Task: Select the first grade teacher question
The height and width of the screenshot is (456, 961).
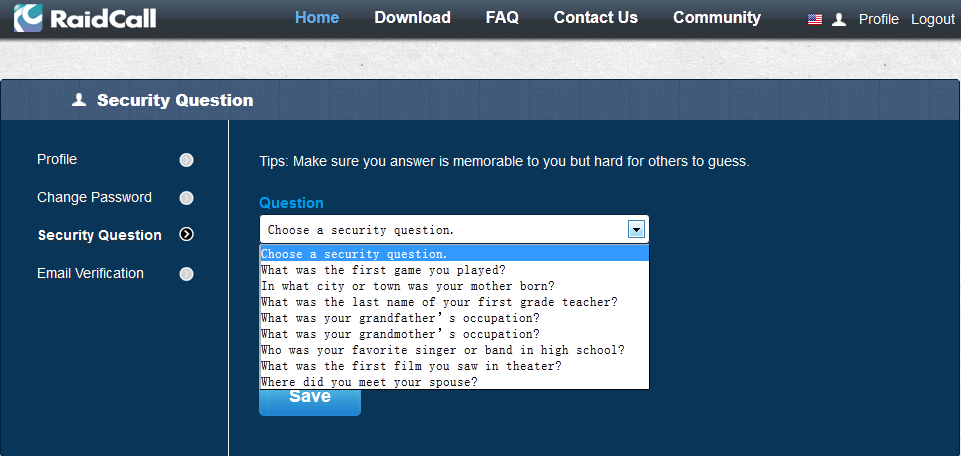Action: coord(439,302)
